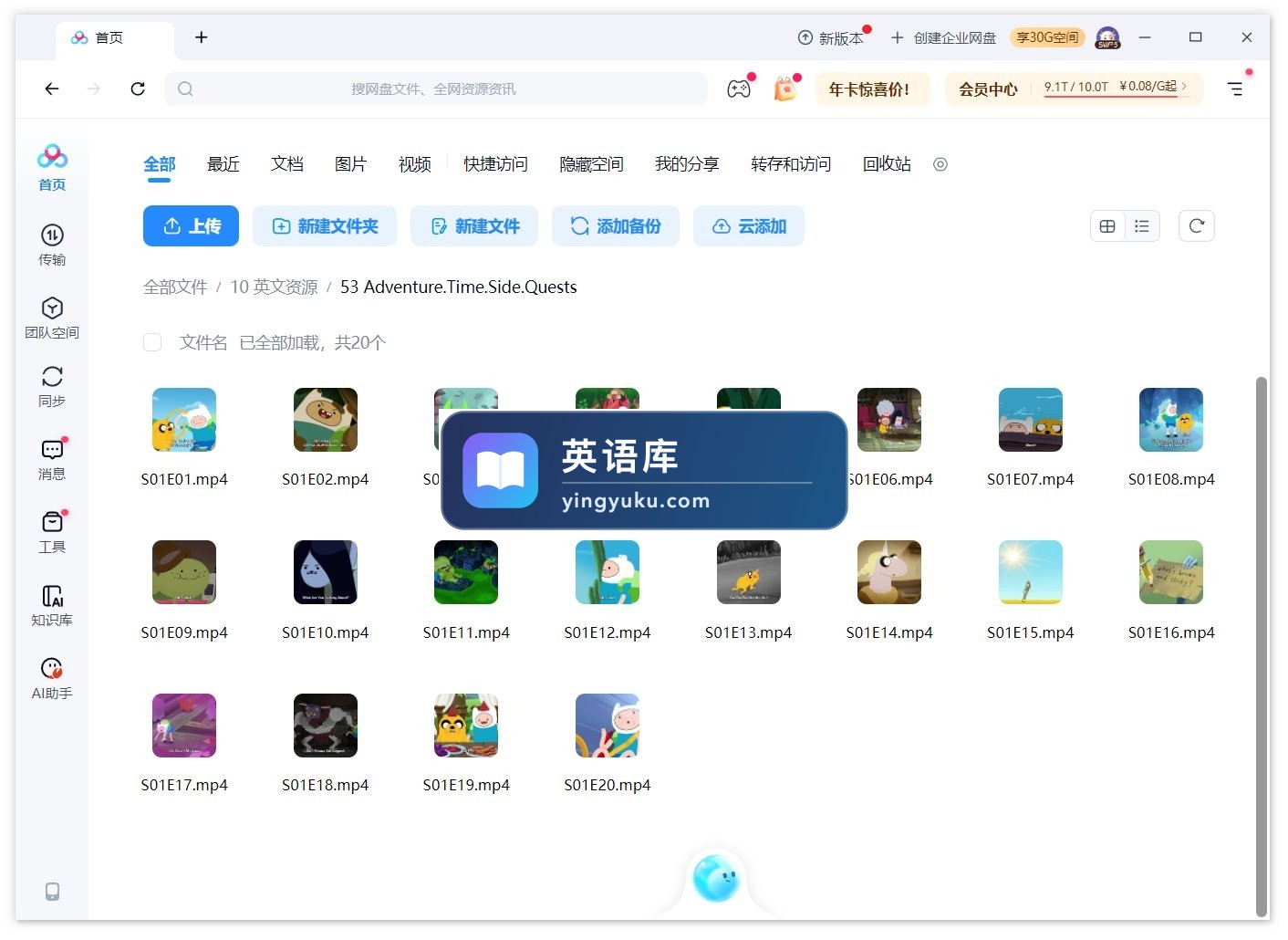Click 新建文件 new file
The height and width of the screenshot is (940, 1288).
(474, 226)
